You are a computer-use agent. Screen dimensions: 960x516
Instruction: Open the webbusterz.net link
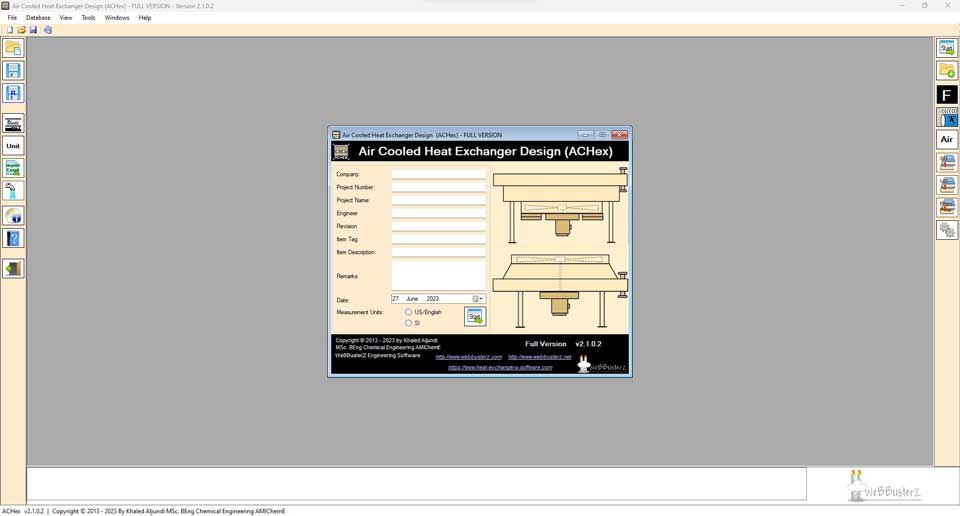[539, 357]
